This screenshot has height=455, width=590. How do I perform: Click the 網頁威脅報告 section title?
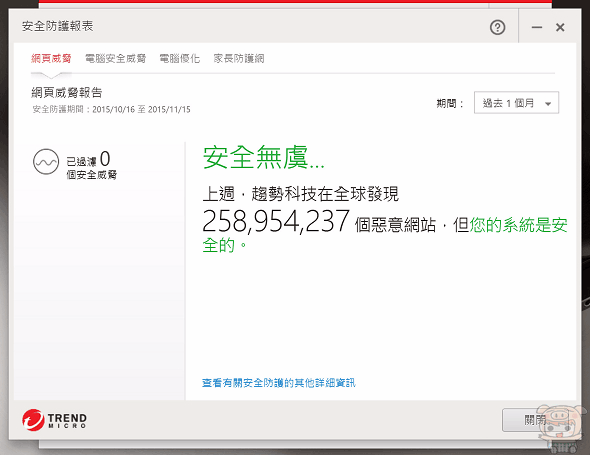tap(67, 92)
